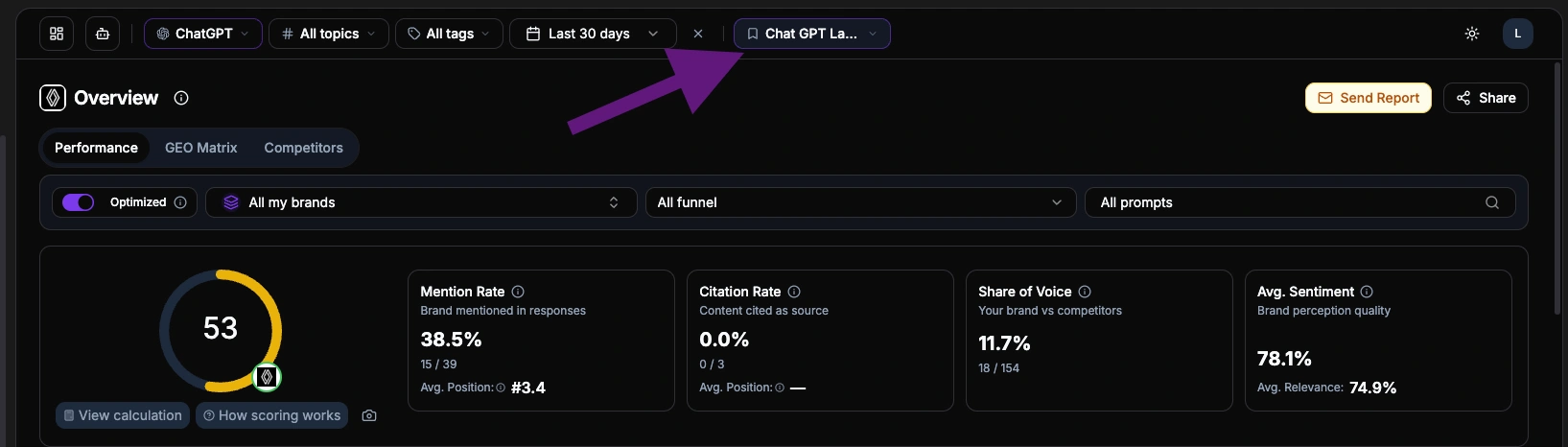Show info for Share of Voice
This screenshot has width=1568, height=447.
click(1085, 292)
